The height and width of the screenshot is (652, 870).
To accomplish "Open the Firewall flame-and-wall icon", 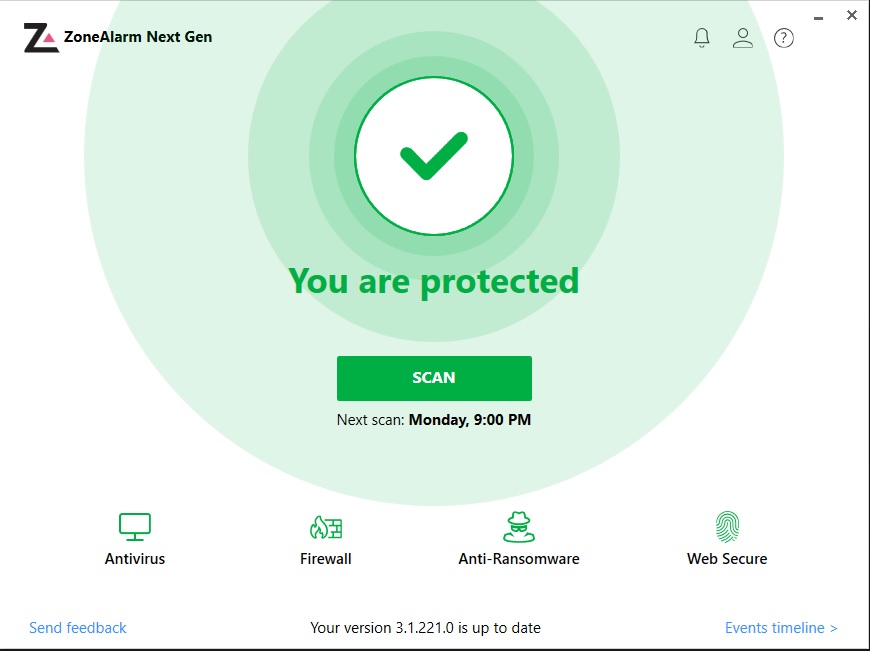I will click(326, 527).
